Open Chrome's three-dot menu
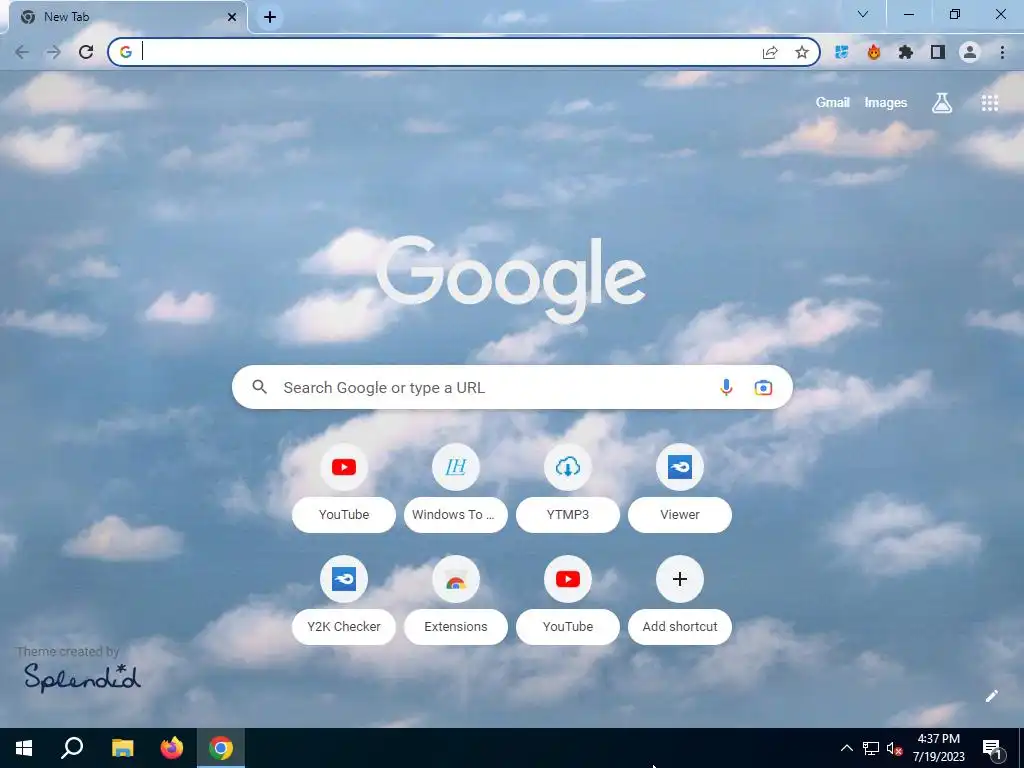 click(x=1002, y=52)
